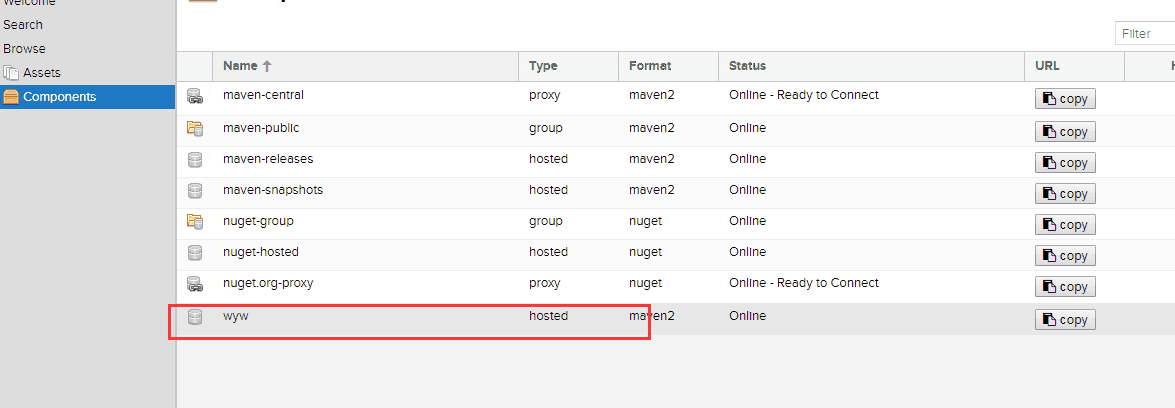Open Assets in the sidebar
Viewport: 1175px width, 408px height.
pyautogui.click(x=42, y=73)
